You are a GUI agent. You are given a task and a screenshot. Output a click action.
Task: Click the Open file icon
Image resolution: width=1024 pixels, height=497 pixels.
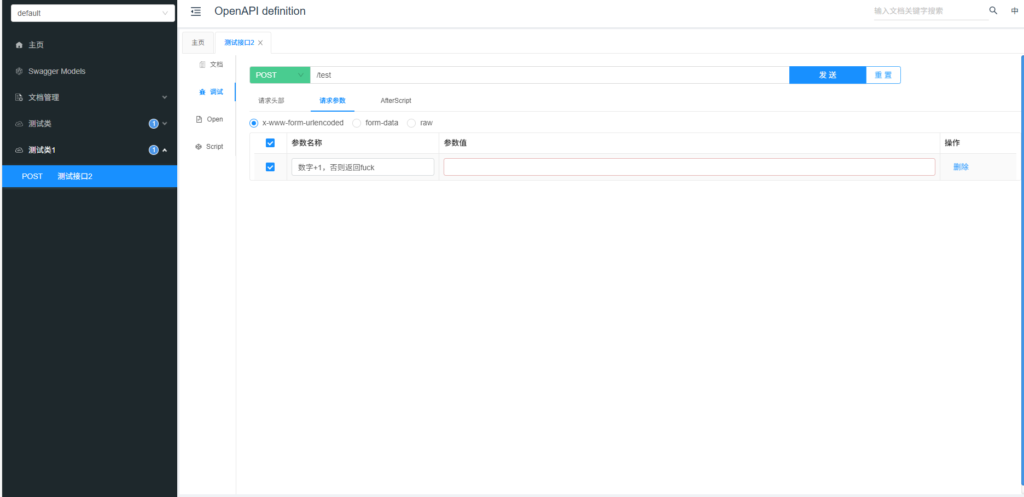199,119
